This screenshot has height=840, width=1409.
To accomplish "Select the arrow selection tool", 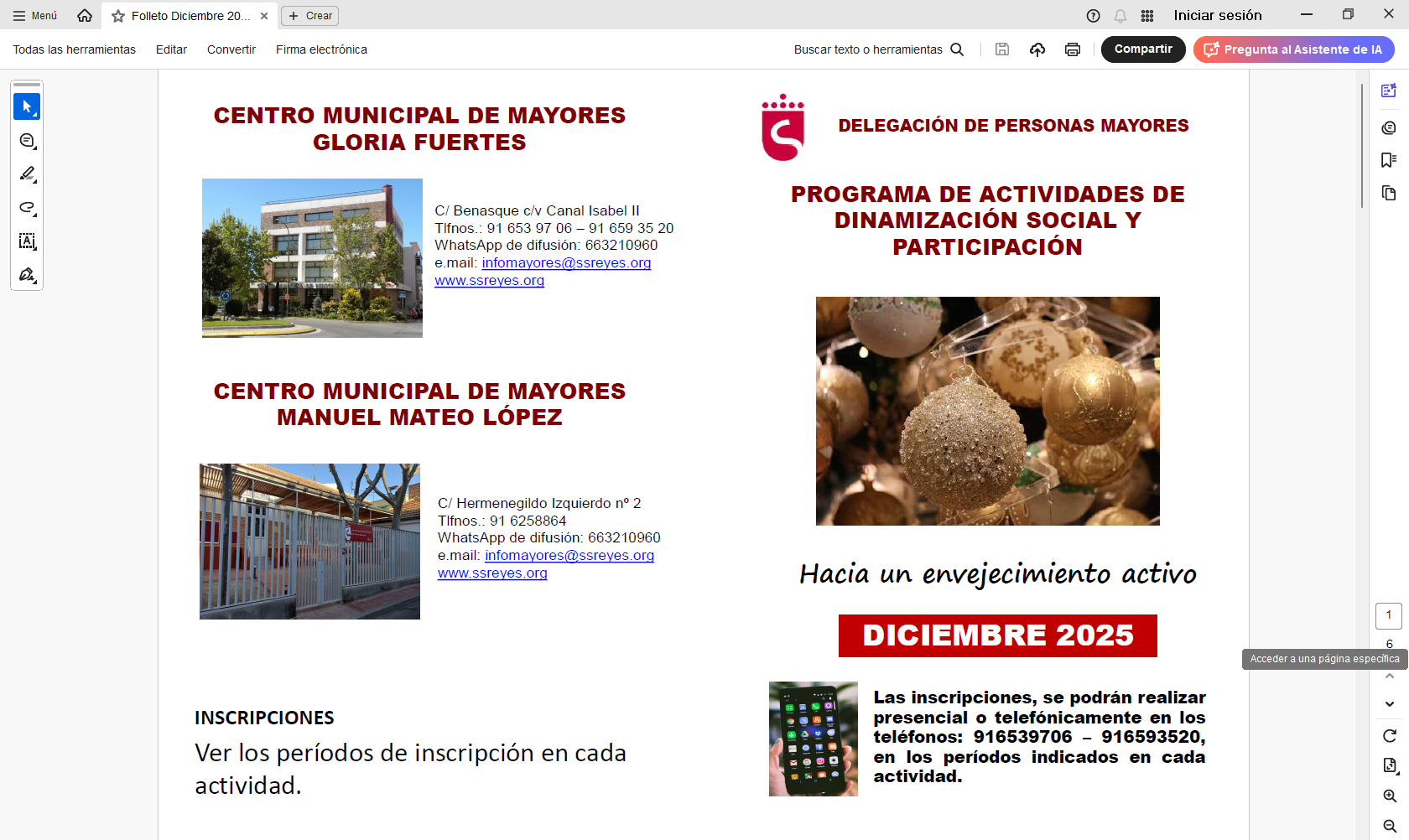I will click(27, 107).
